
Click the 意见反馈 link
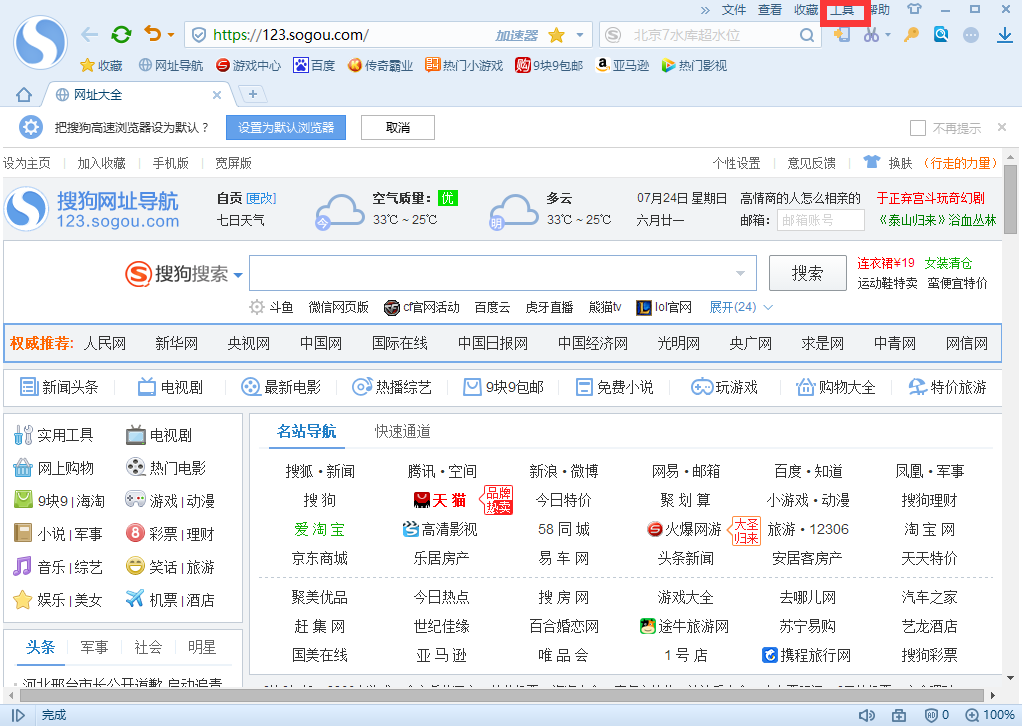click(811, 163)
